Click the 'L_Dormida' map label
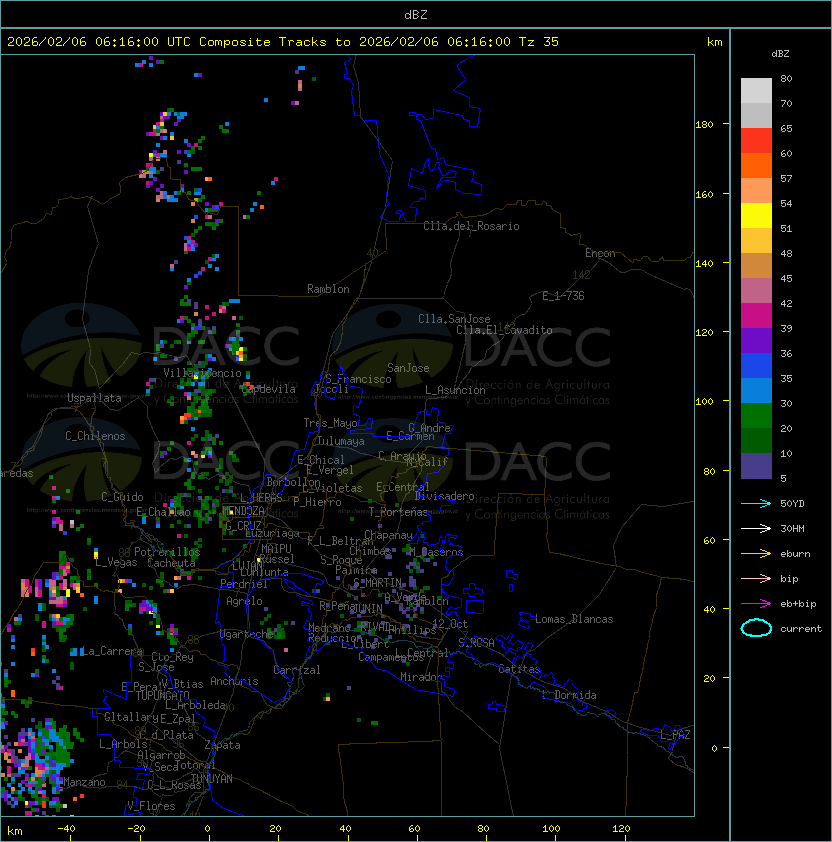The height and width of the screenshot is (842, 832). (x=569, y=695)
